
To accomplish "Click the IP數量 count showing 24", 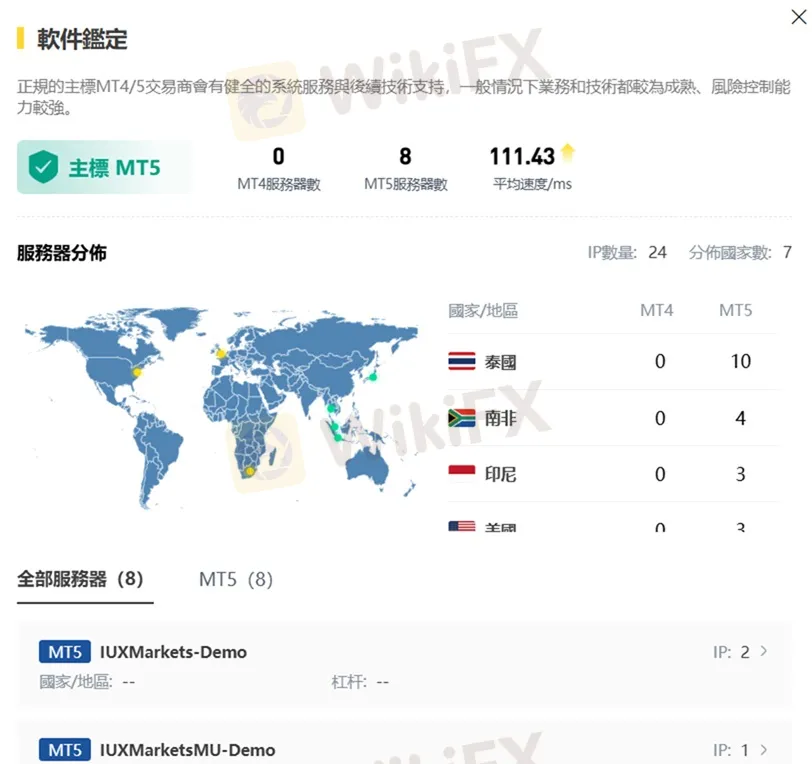I will point(657,253).
